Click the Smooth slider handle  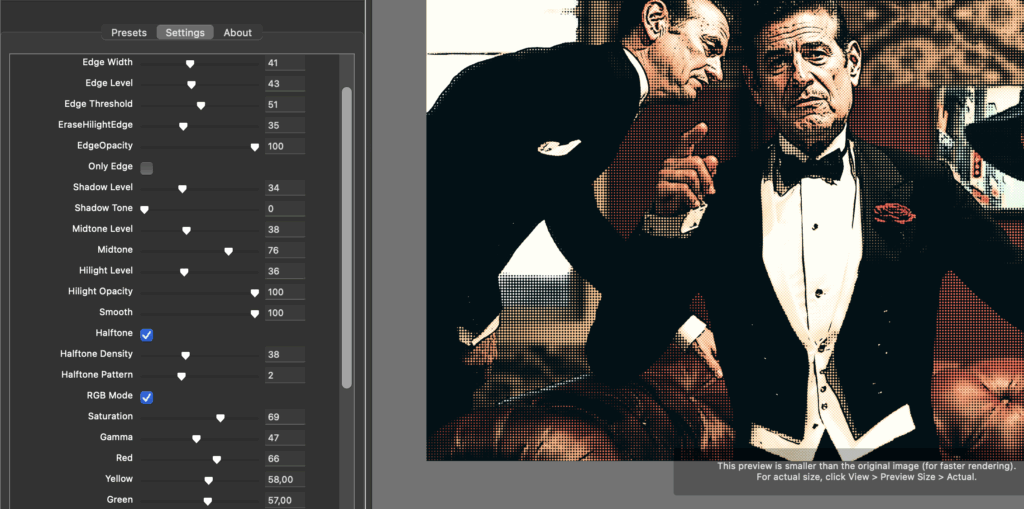254,313
